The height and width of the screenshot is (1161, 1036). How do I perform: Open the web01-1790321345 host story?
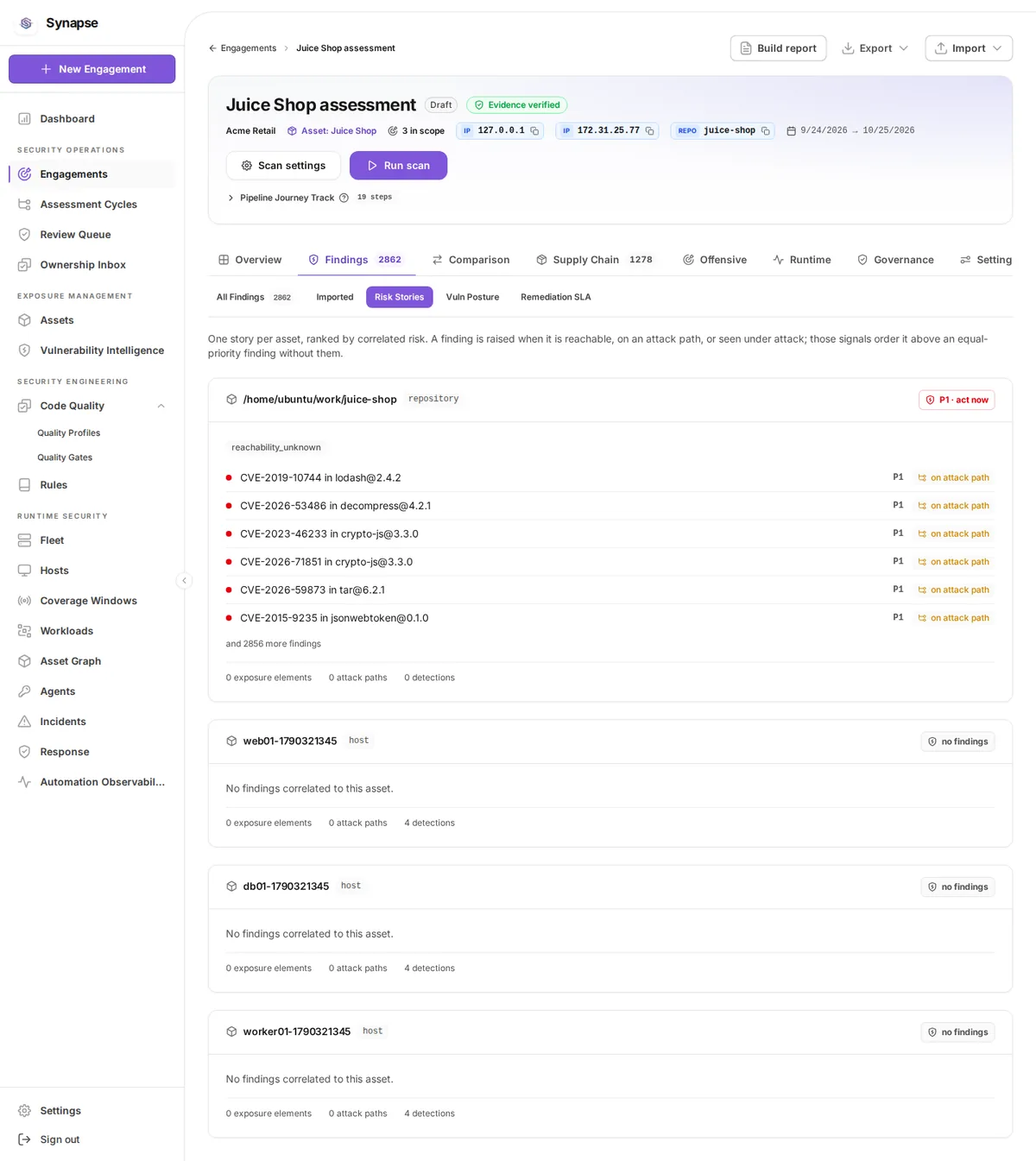pos(290,741)
